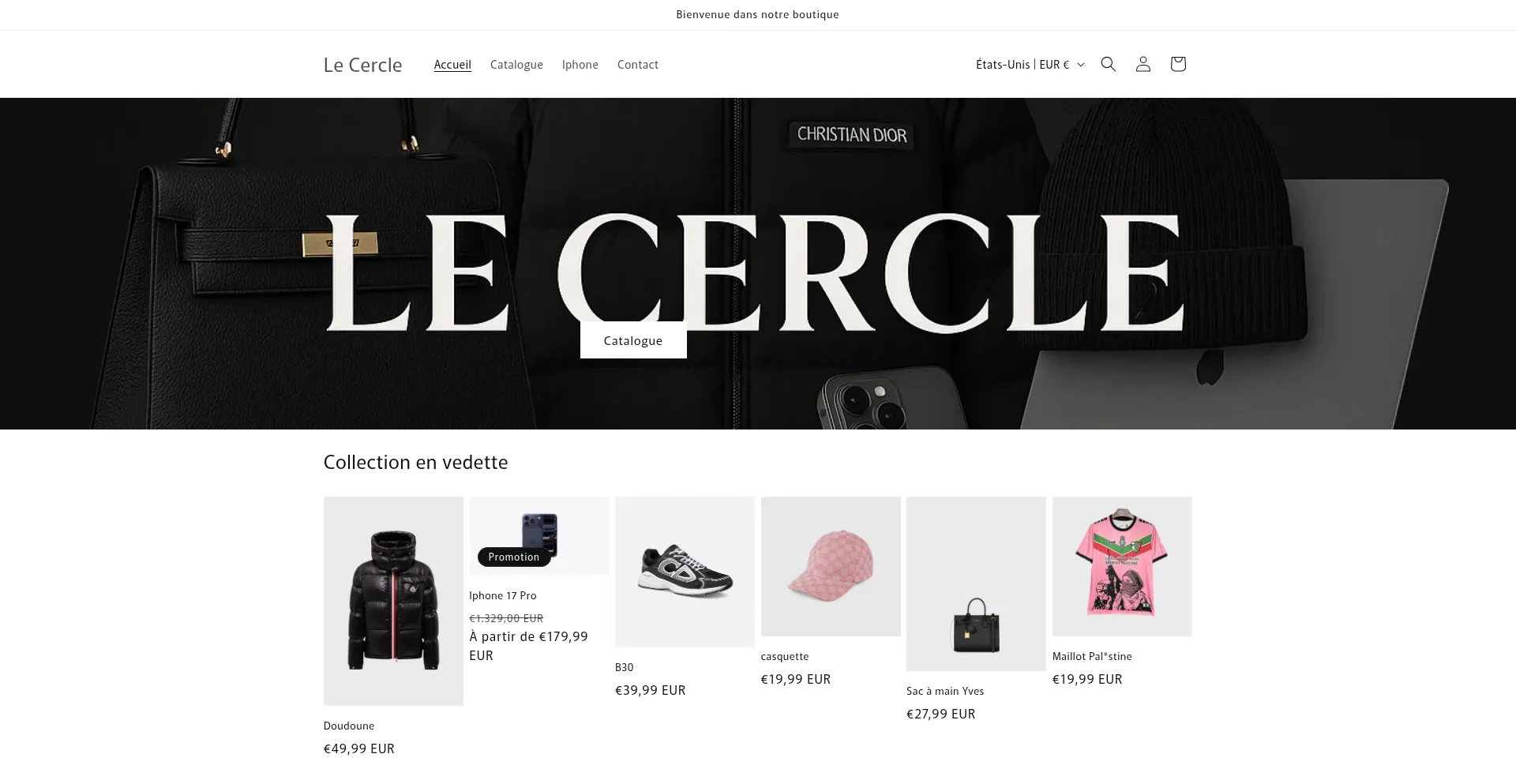Open the Contact page link
Viewport: 1516px width, 784px height.
pos(638,65)
